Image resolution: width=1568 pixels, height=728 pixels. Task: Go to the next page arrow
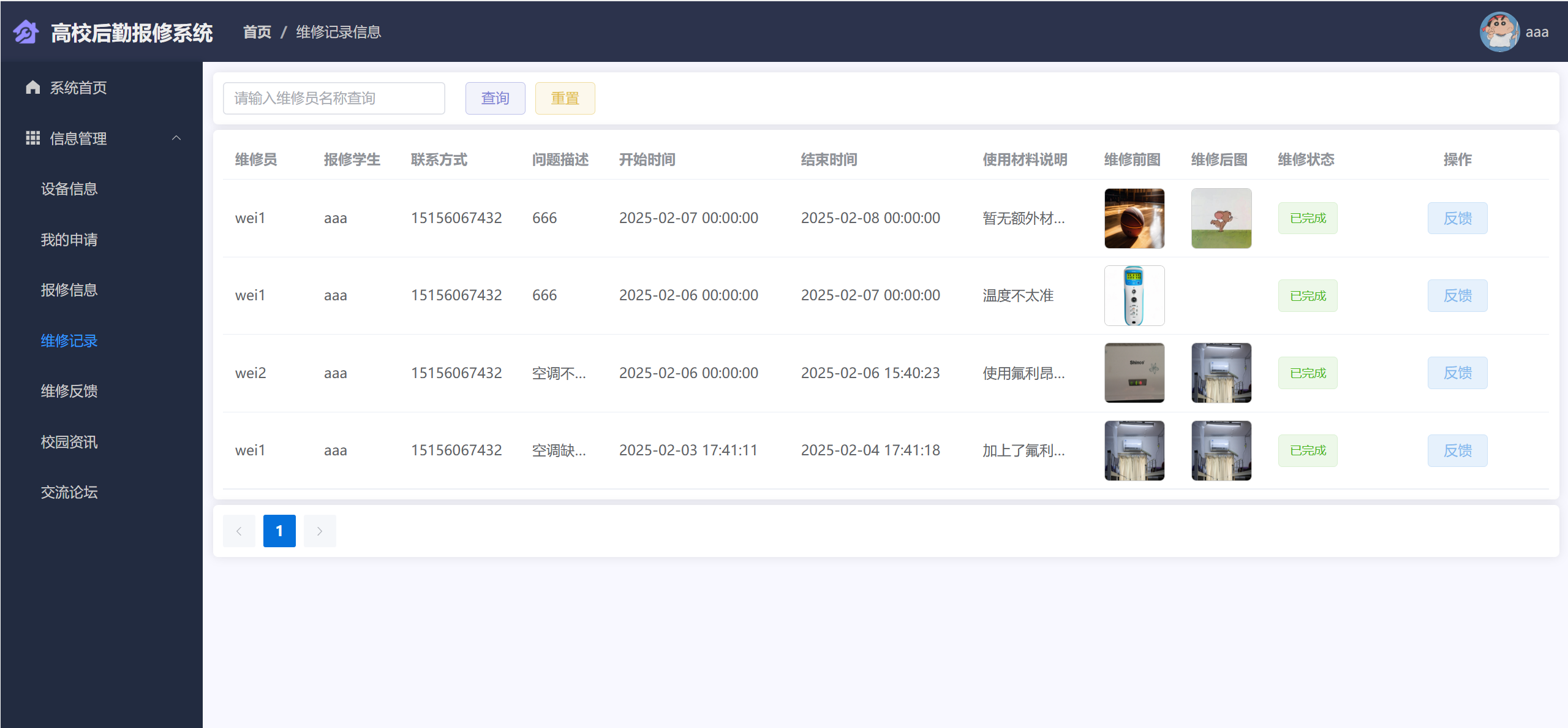[x=319, y=531]
